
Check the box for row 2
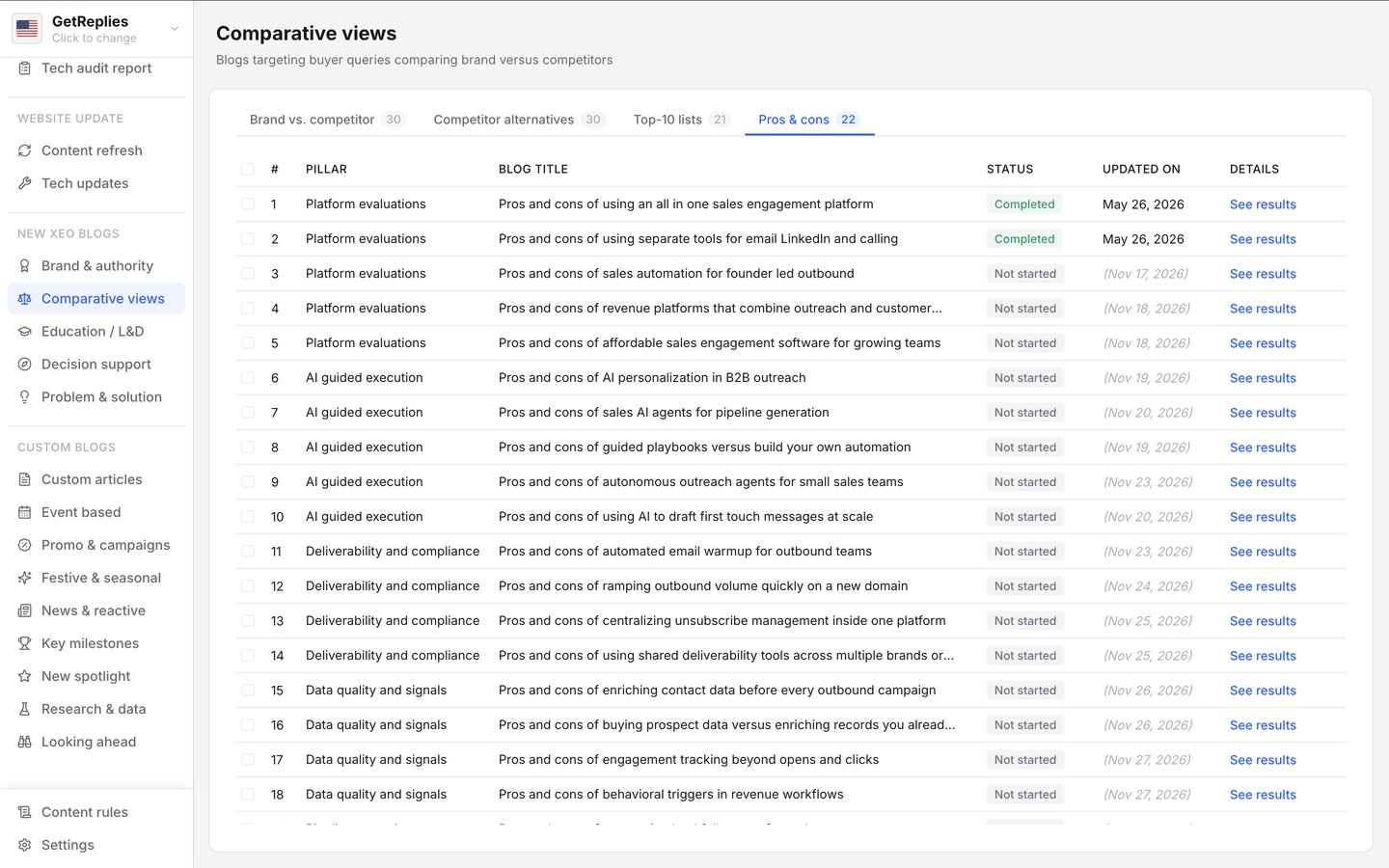tap(248, 239)
